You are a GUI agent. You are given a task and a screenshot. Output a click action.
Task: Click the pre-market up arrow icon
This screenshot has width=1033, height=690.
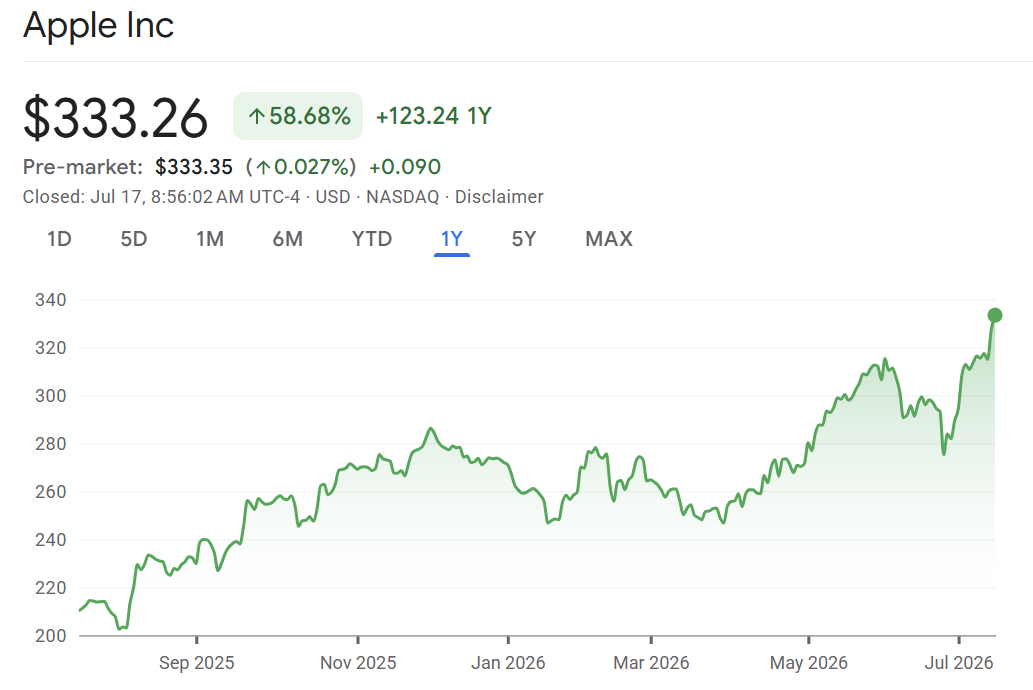coord(264,167)
